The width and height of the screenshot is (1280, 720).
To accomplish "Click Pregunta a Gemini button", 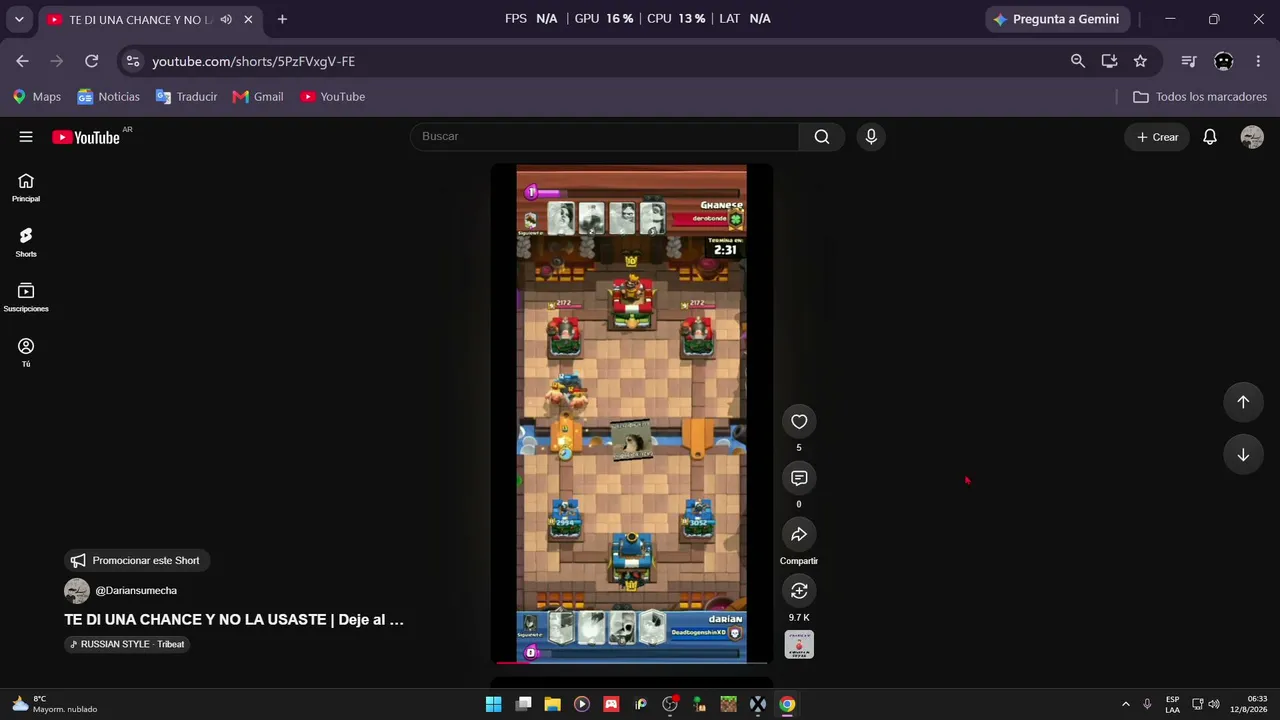I will click(1058, 19).
